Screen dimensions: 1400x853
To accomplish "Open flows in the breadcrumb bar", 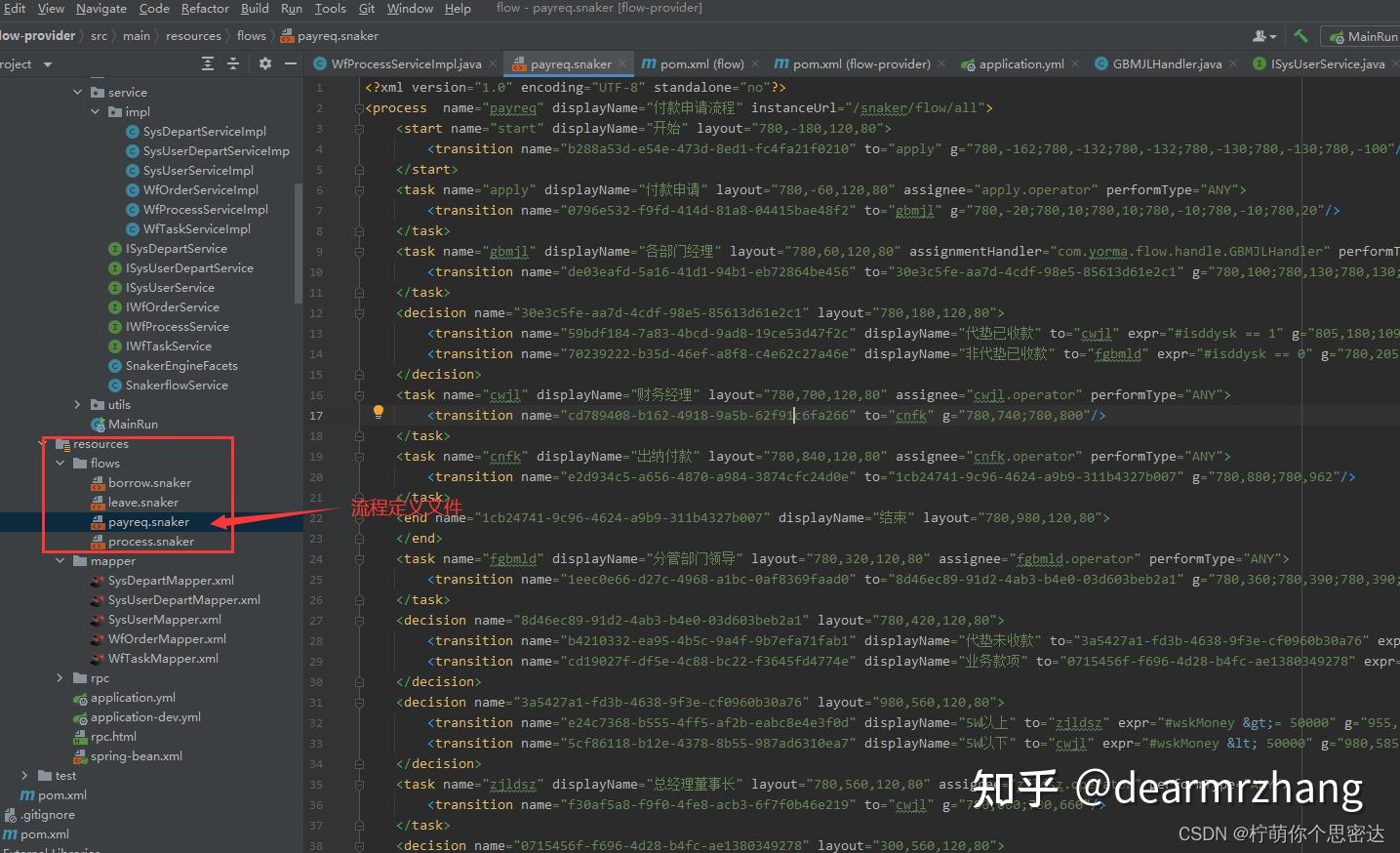I will [x=251, y=35].
